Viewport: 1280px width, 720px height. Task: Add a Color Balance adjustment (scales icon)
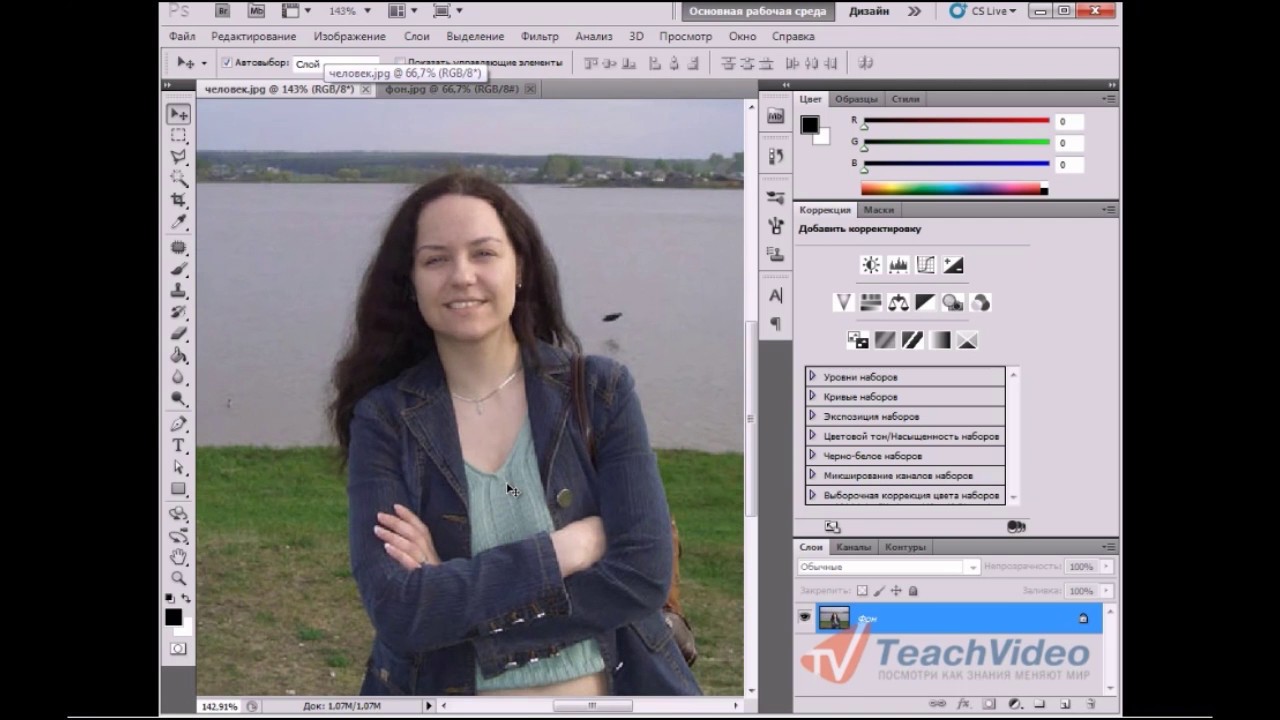click(x=898, y=302)
